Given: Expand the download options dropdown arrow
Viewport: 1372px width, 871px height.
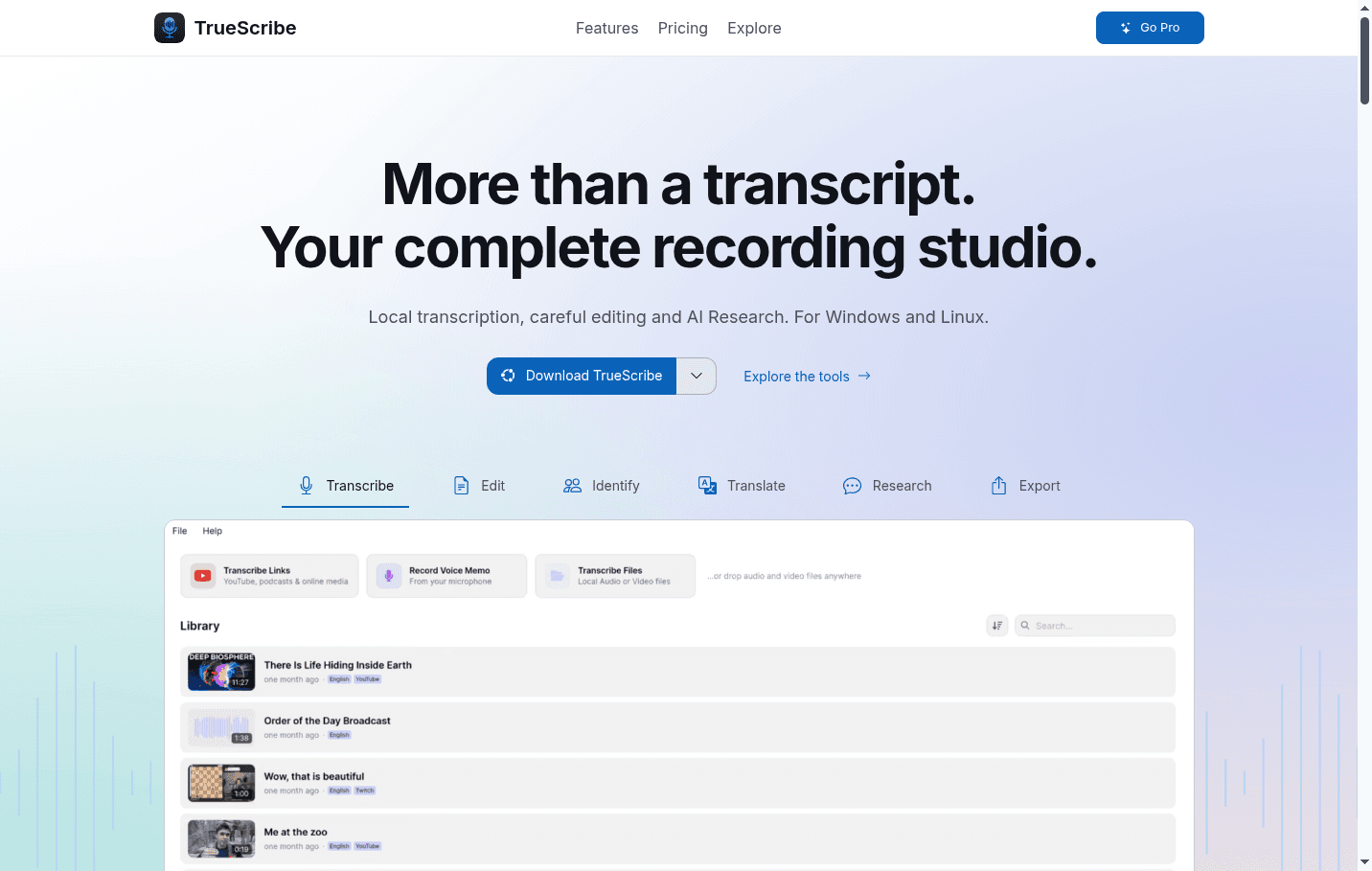Looking at the screenshot, I should click(x=697, y=376).
